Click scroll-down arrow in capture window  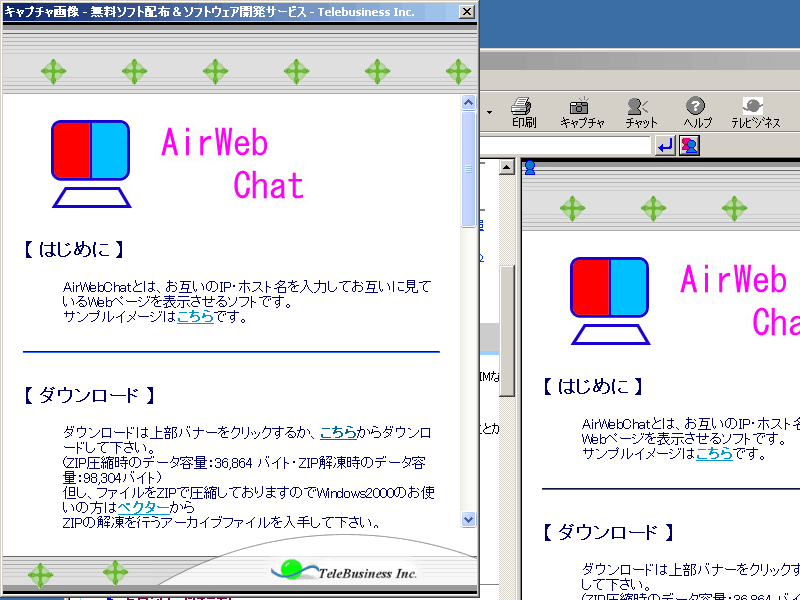pyautogui.click(x=468, y=519)
